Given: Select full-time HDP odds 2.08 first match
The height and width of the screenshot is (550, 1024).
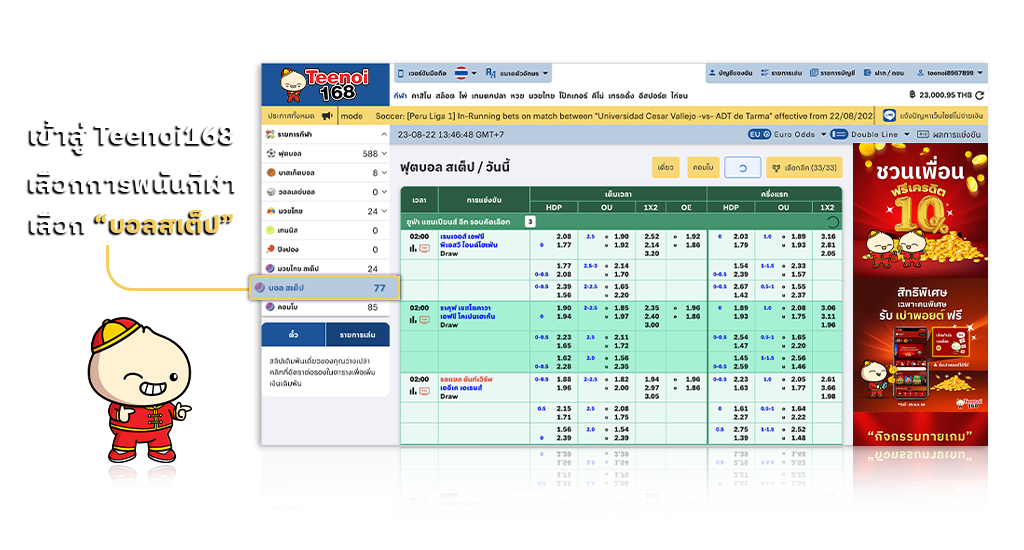Looking at the screenshot, I should (x=564, y=236).
